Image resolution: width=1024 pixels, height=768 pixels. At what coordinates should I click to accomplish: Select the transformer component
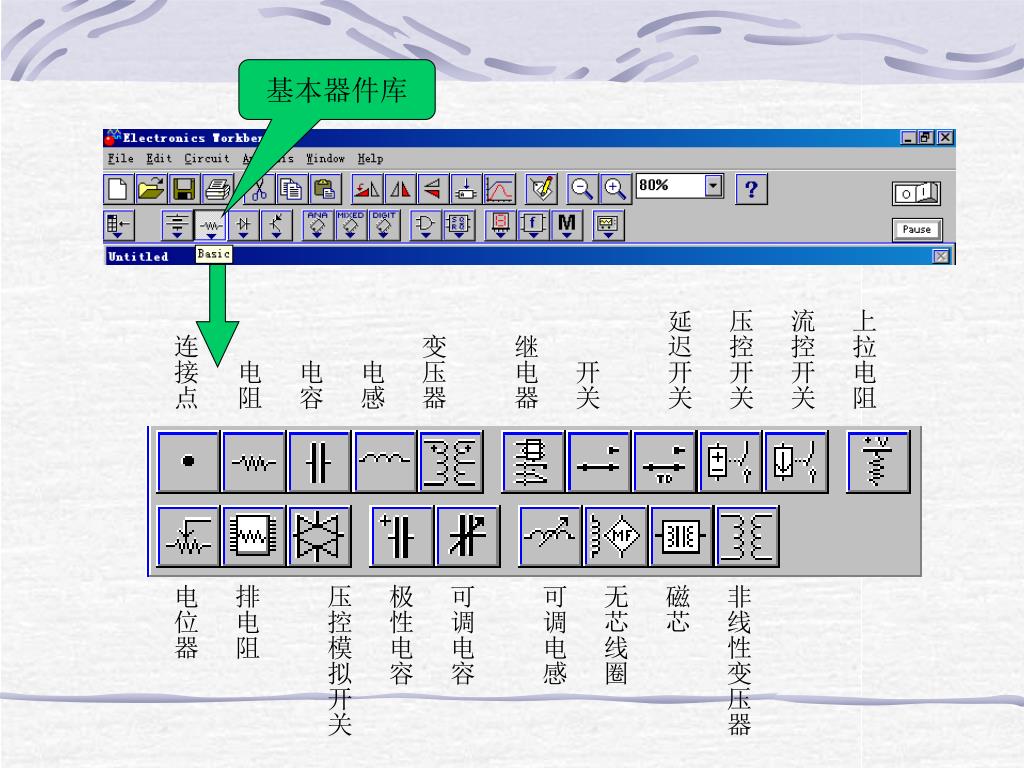(451, 461)
